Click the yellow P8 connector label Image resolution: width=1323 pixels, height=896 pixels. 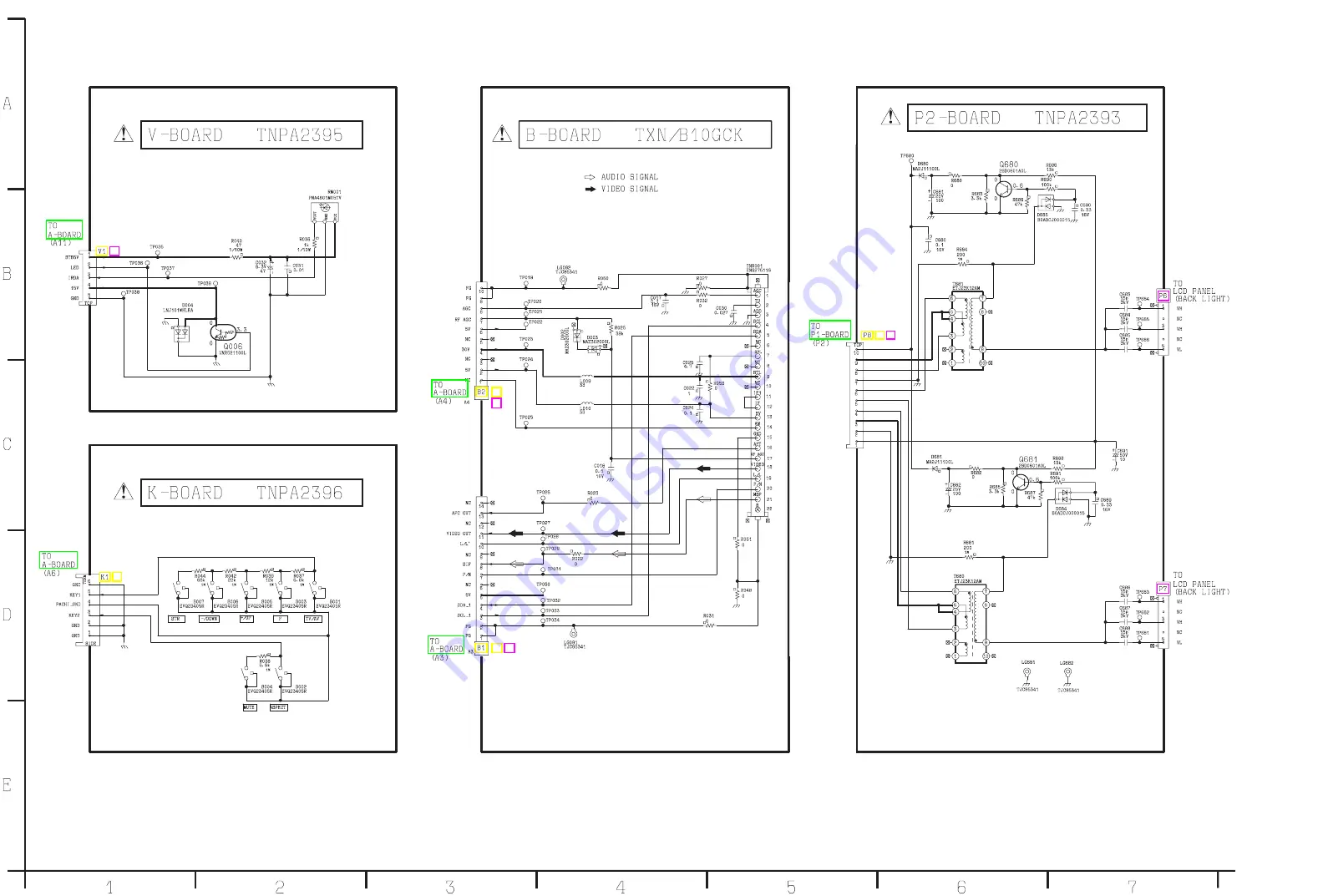pos(867,335)
